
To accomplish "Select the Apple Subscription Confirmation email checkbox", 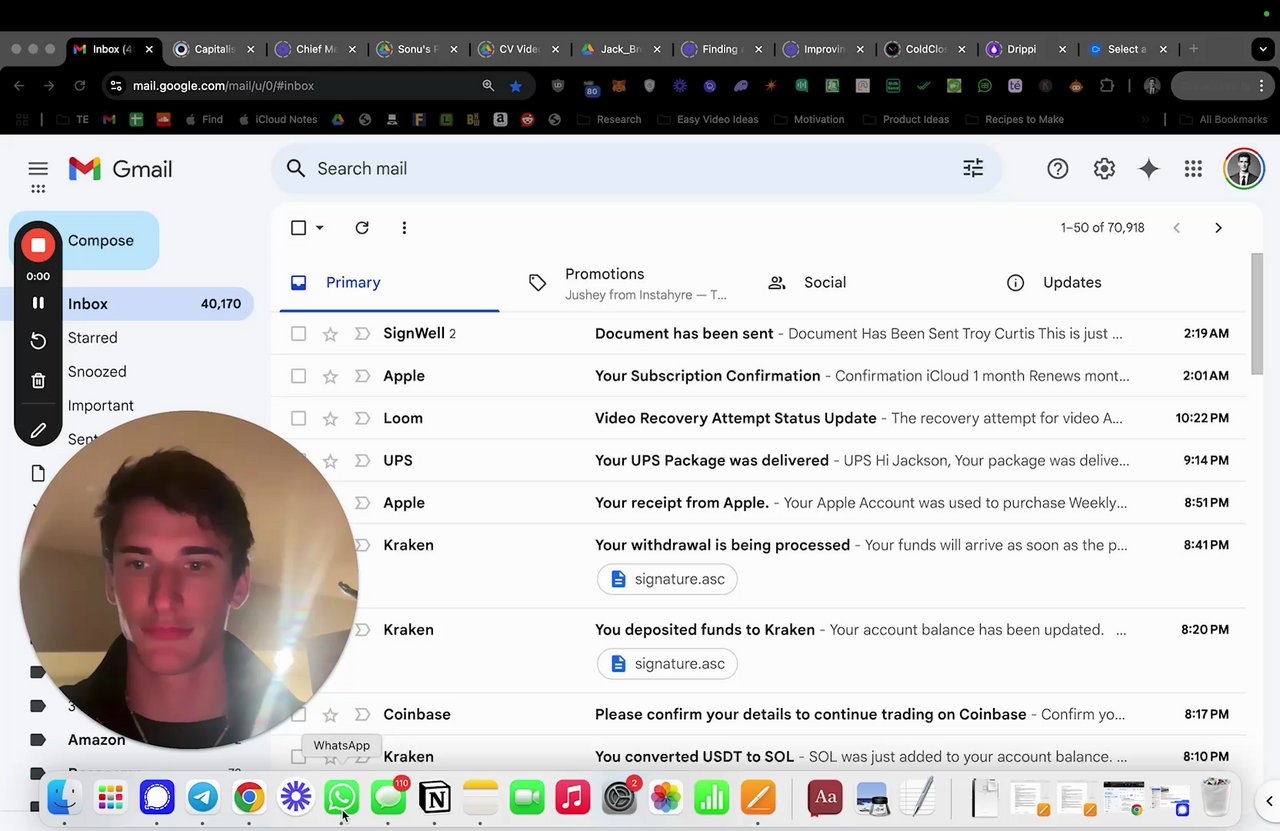I will point(298,376).
